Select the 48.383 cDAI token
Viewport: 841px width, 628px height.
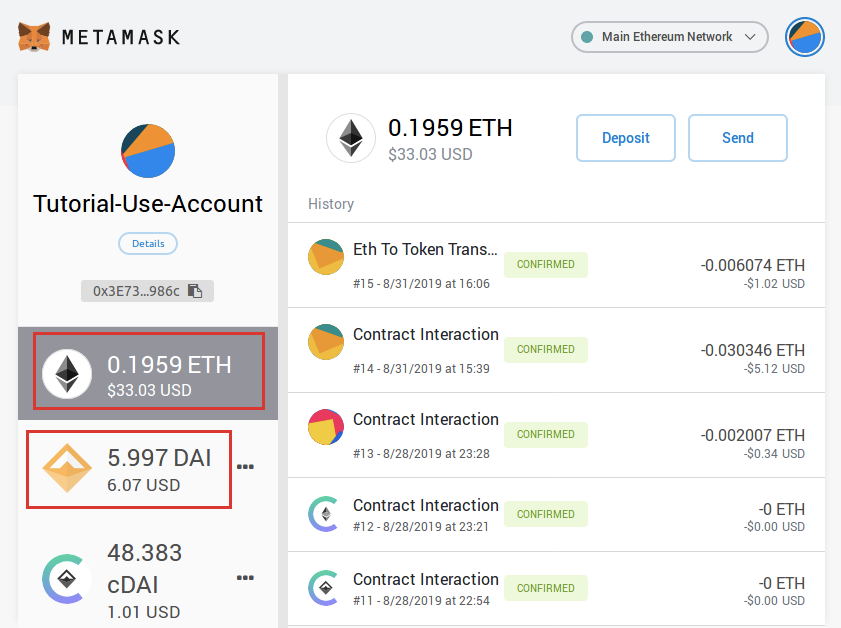[148, 579]
